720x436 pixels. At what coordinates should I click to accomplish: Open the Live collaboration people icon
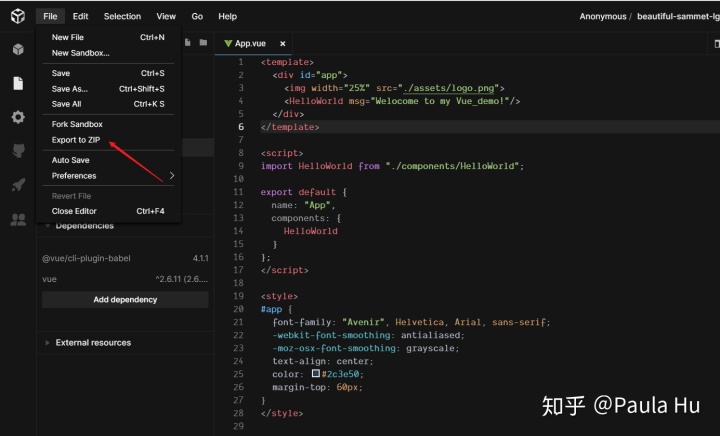tap(18, 219)
